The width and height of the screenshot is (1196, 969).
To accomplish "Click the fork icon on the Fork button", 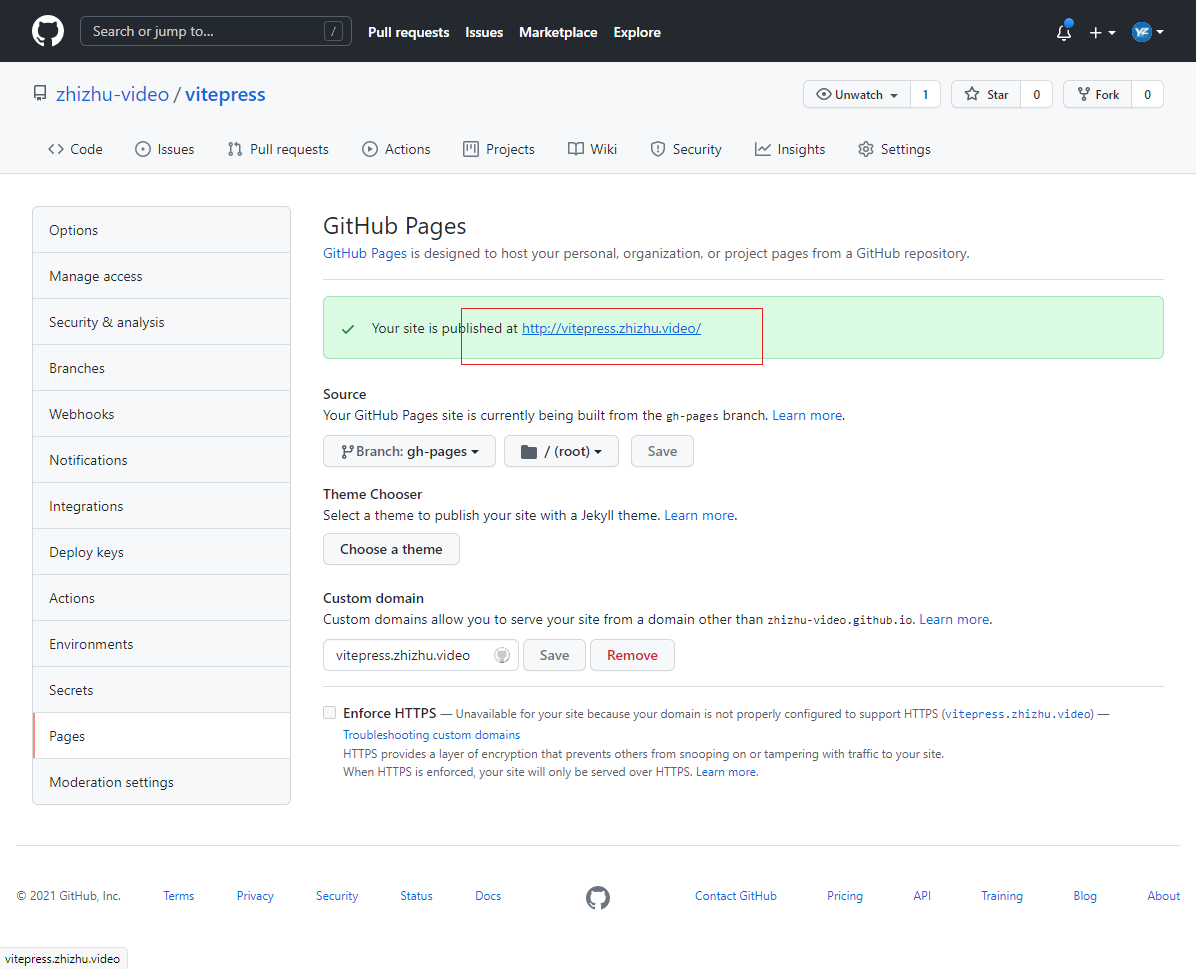I will (1083, 94).
